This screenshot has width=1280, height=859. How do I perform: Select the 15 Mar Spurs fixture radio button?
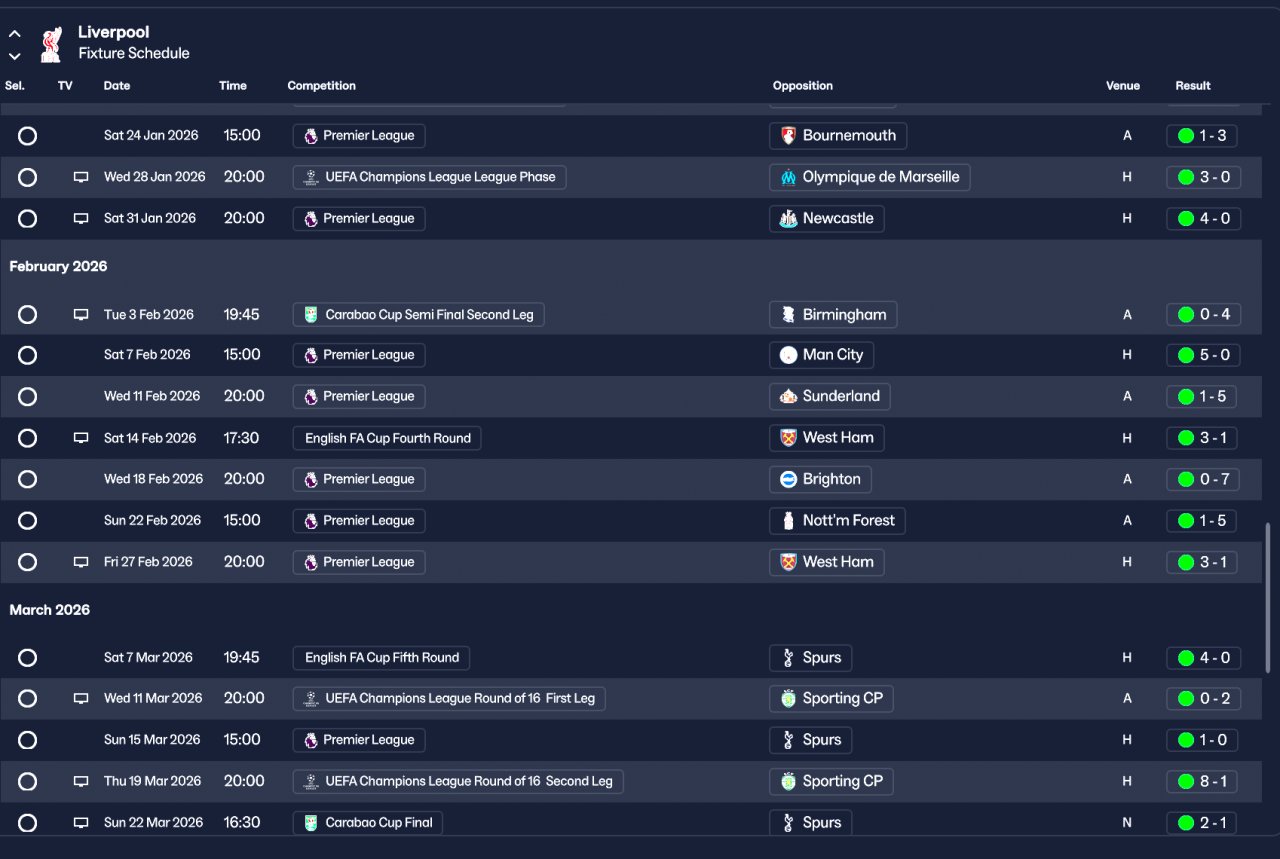pyautogui.click(x=27, y=740)
